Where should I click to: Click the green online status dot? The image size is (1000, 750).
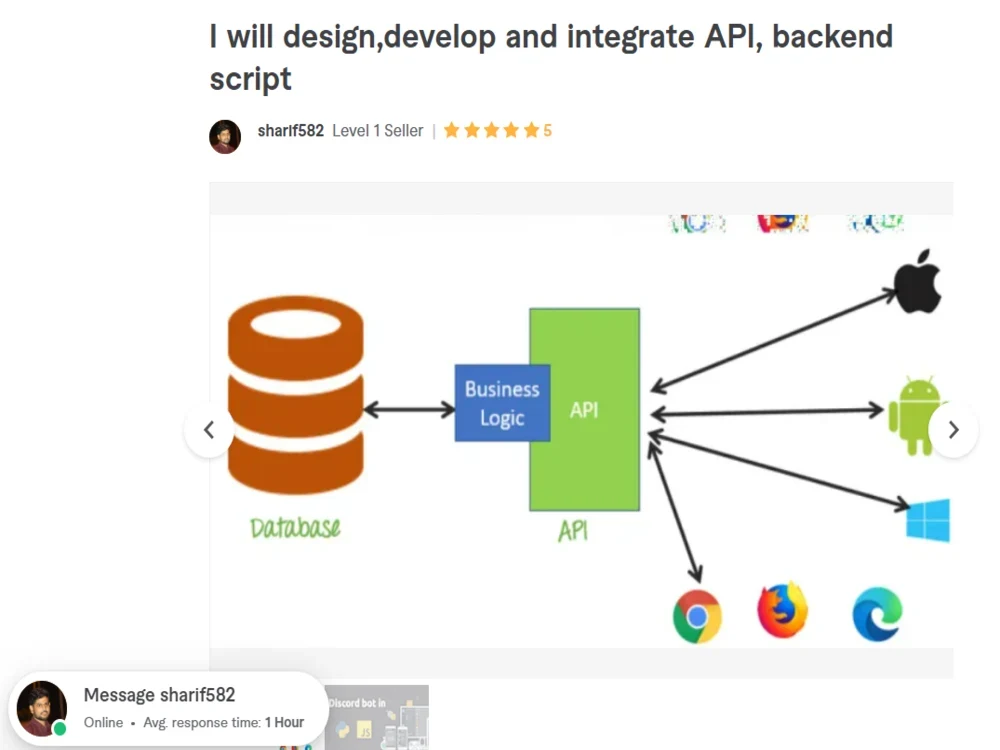click(58, 729)
